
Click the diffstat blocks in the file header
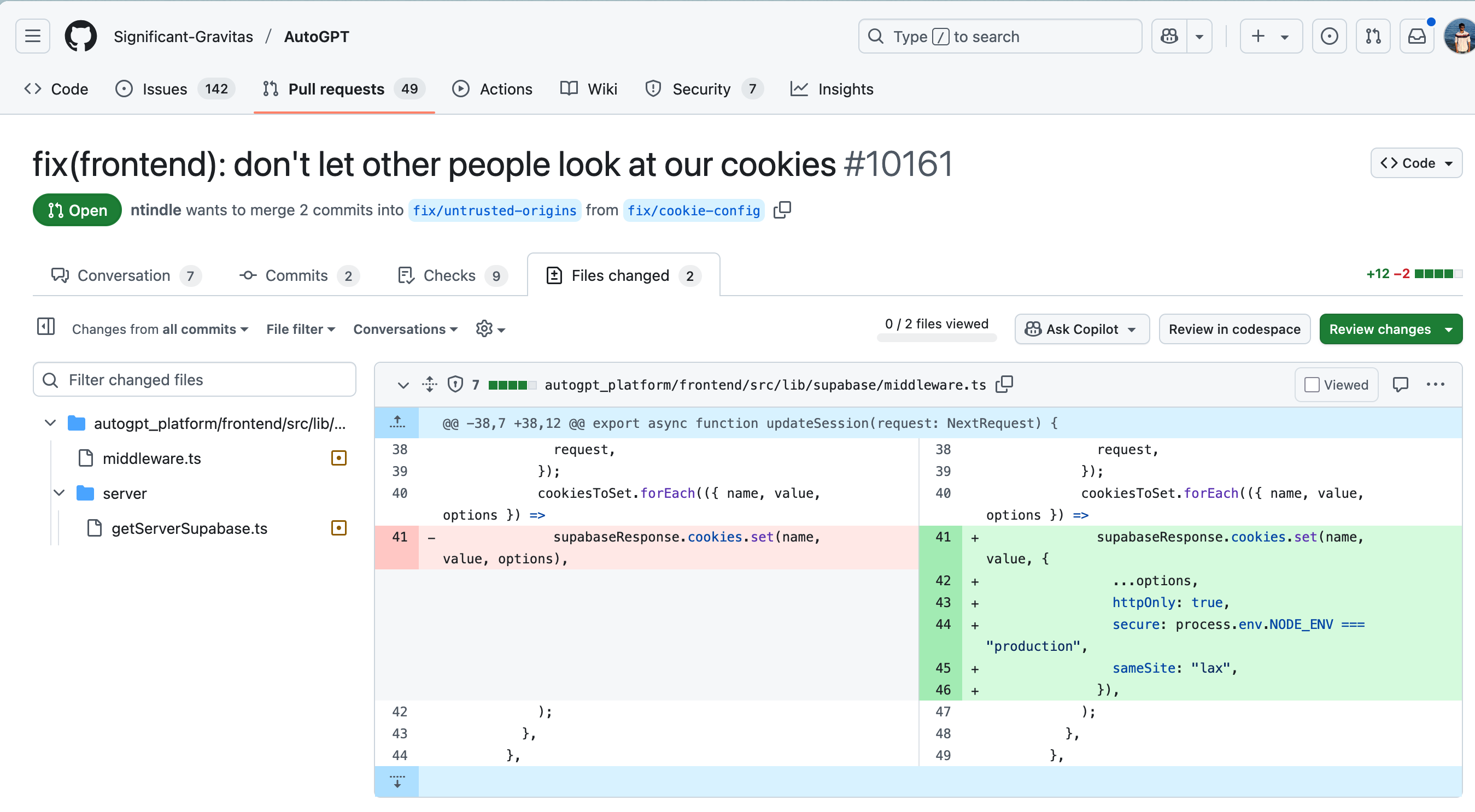[512, 385]
